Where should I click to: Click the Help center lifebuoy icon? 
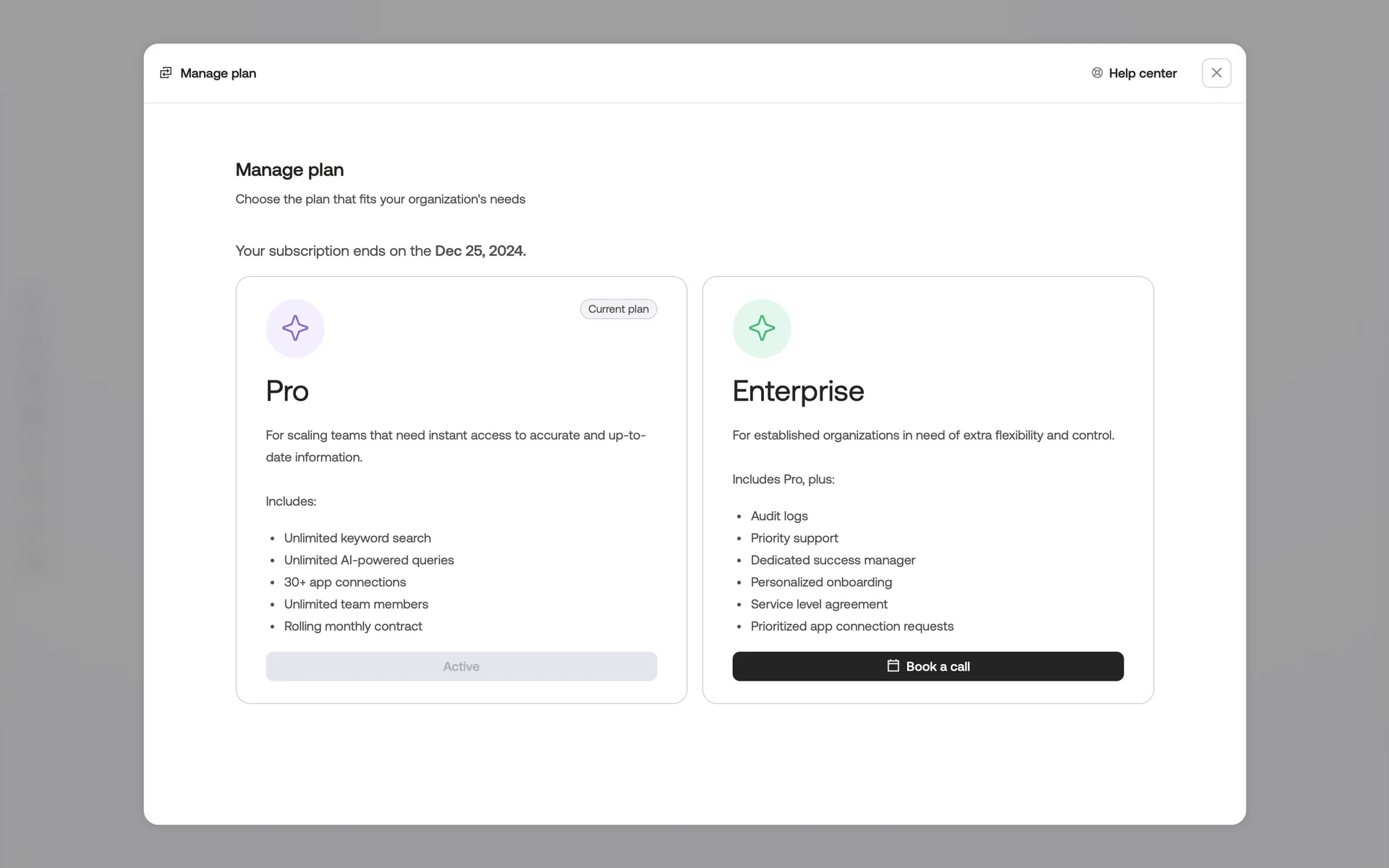tap(1097, 73)
